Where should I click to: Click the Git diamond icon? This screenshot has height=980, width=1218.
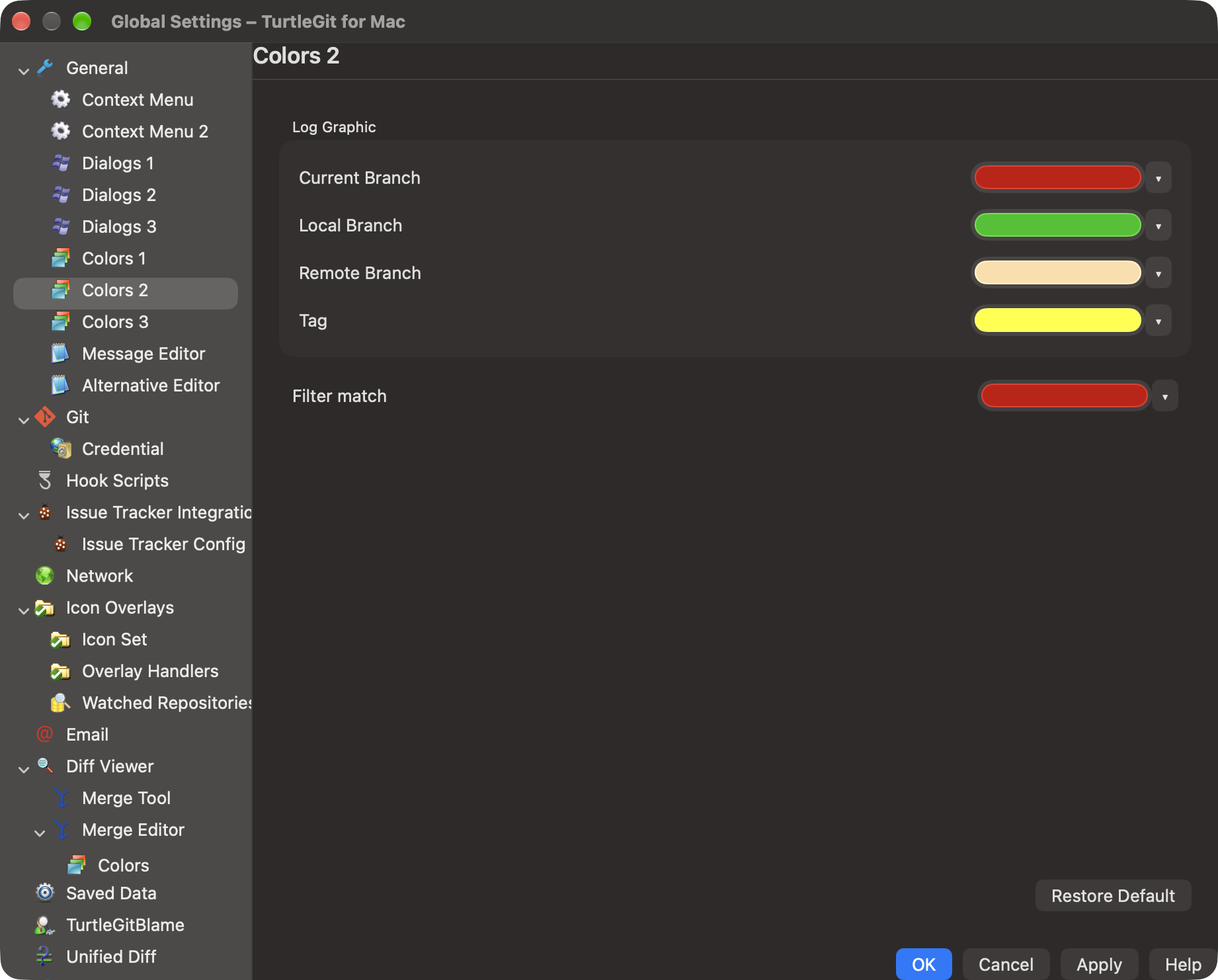pos(45,417)
